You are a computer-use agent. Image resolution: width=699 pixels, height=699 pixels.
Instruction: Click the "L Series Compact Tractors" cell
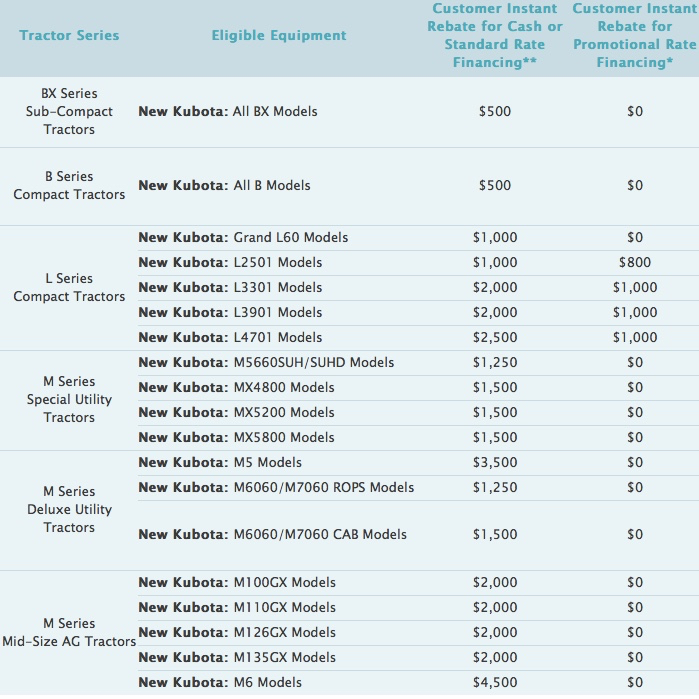tap(69, 288)
